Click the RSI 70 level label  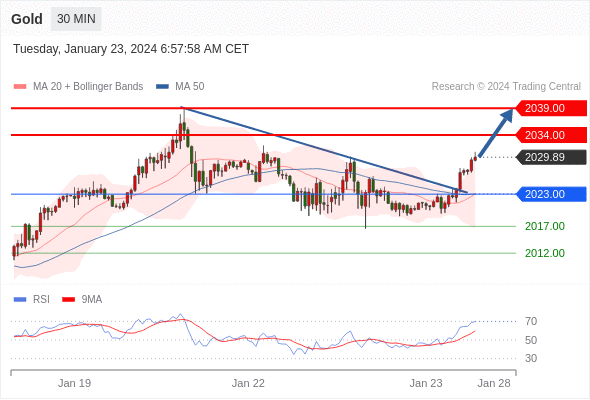pos(531,321)
